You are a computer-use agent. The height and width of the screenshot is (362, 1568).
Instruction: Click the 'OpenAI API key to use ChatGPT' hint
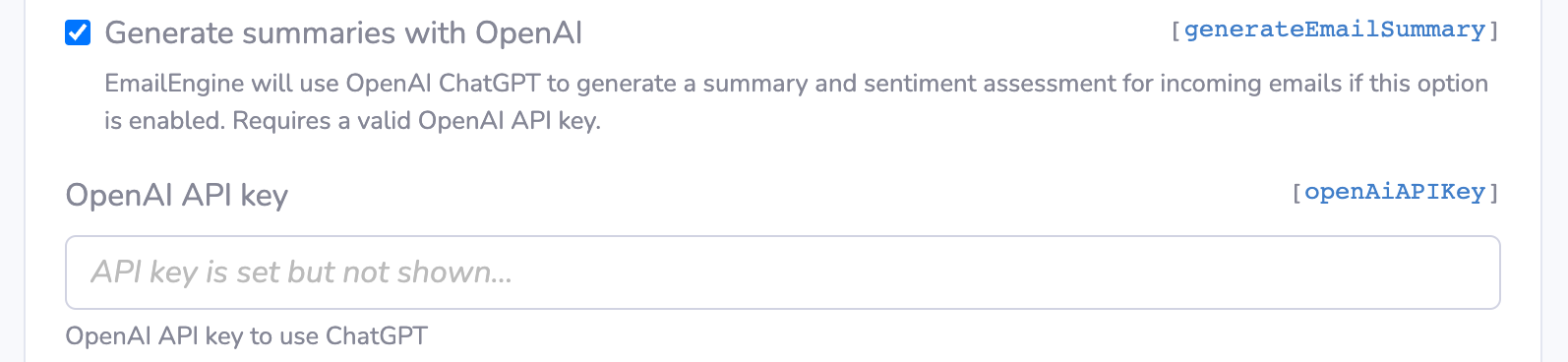pyautogui.click(x=246, y=336)
